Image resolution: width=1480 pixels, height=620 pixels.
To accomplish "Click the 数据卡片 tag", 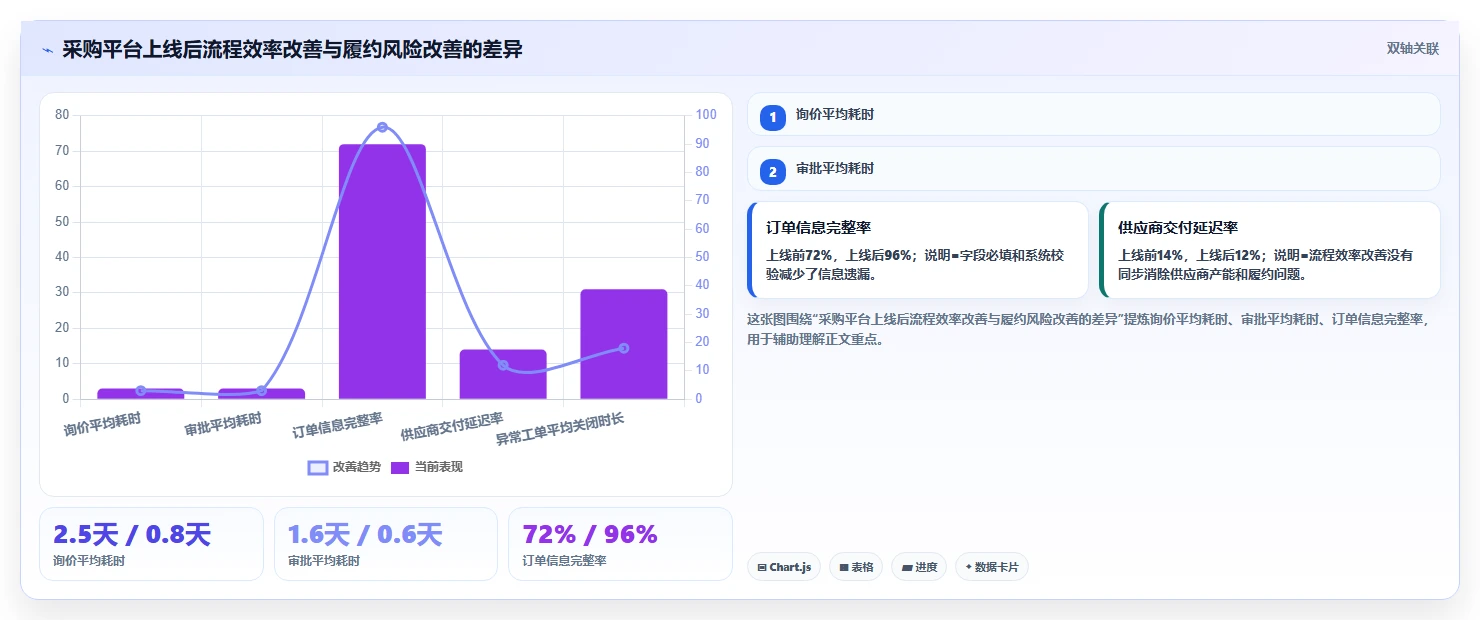I will click(x=991, y=567).
